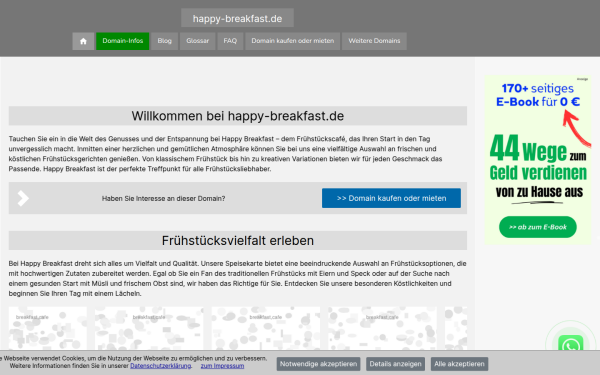Click the '44 Wege zum Geld verdienen' ad text

click(538, 158)
